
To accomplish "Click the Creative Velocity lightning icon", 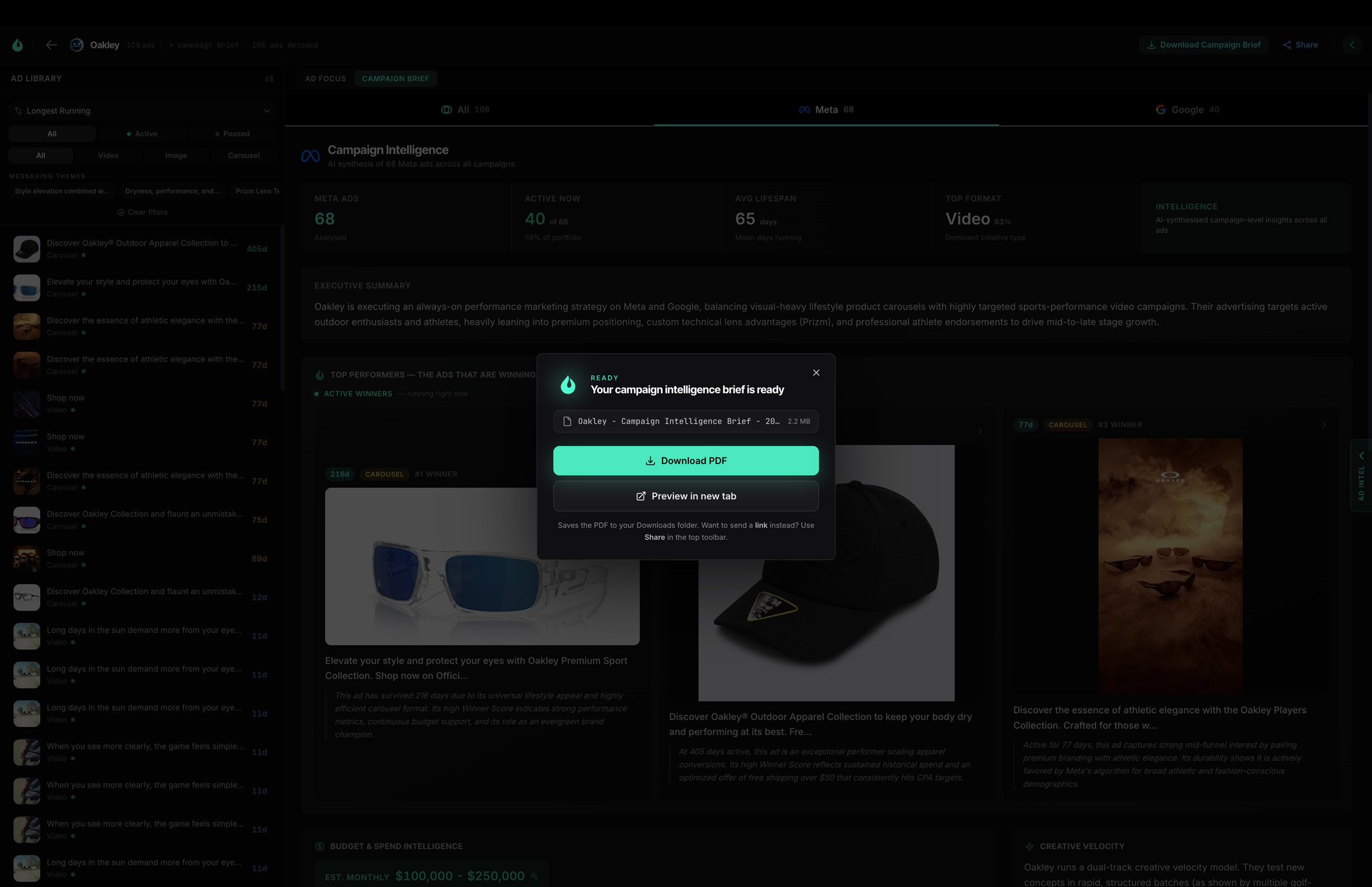I will (x=1030, y=846).
